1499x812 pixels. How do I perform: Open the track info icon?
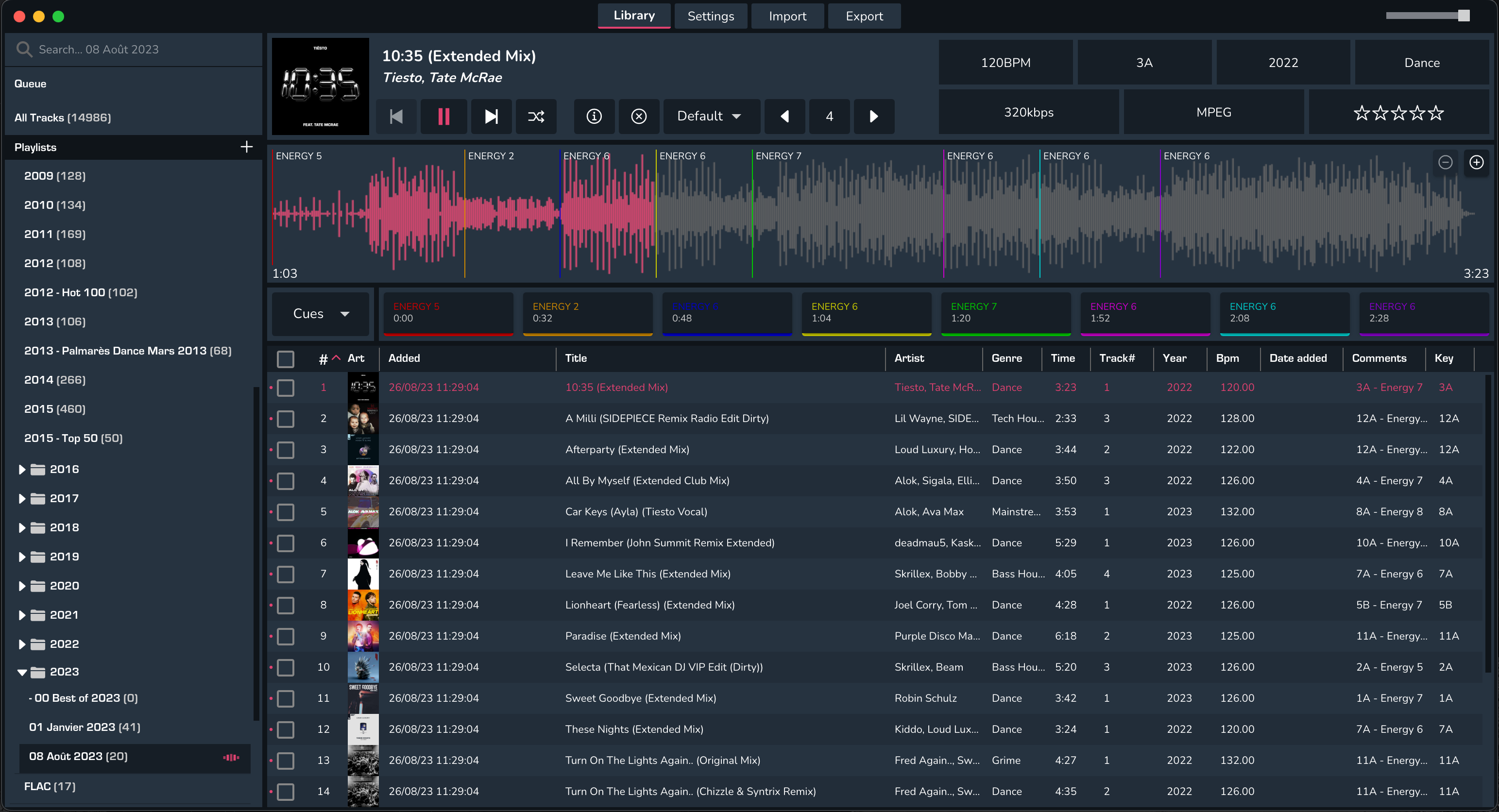click(594, 117)
